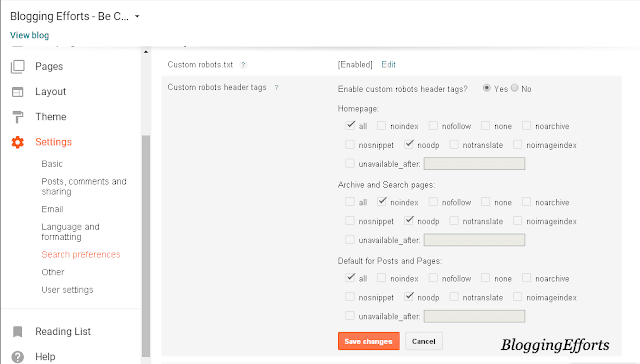Uncheck Homepage 'all' checkbox
The image size is (640, 364).
tap(350, 125)
